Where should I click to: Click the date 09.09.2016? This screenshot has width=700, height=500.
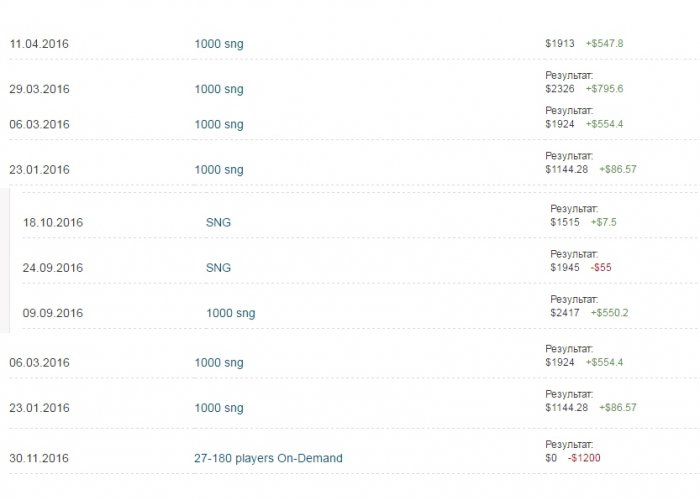pyautogui.click(x=53, y=313)
